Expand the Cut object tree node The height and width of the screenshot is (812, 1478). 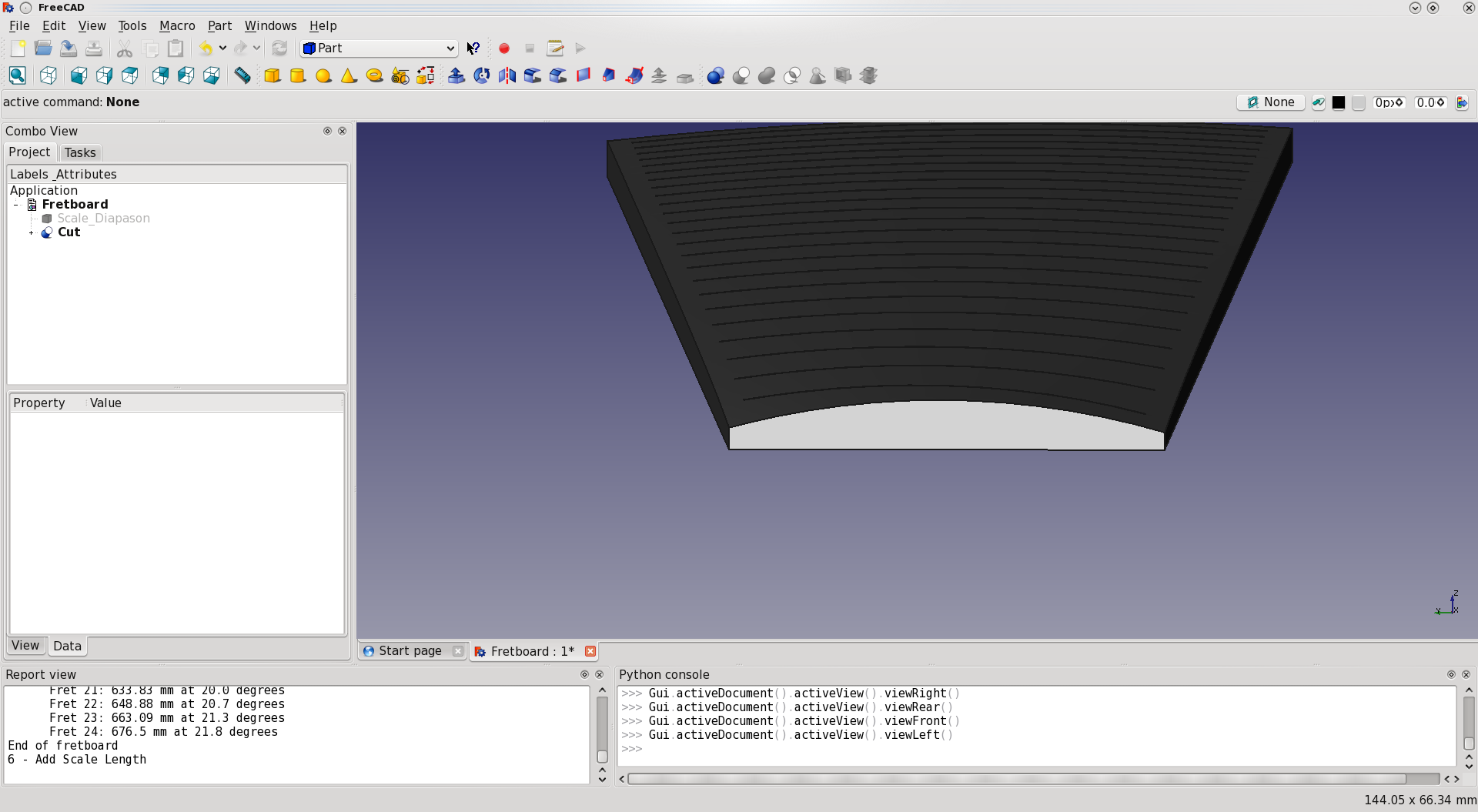32,232
